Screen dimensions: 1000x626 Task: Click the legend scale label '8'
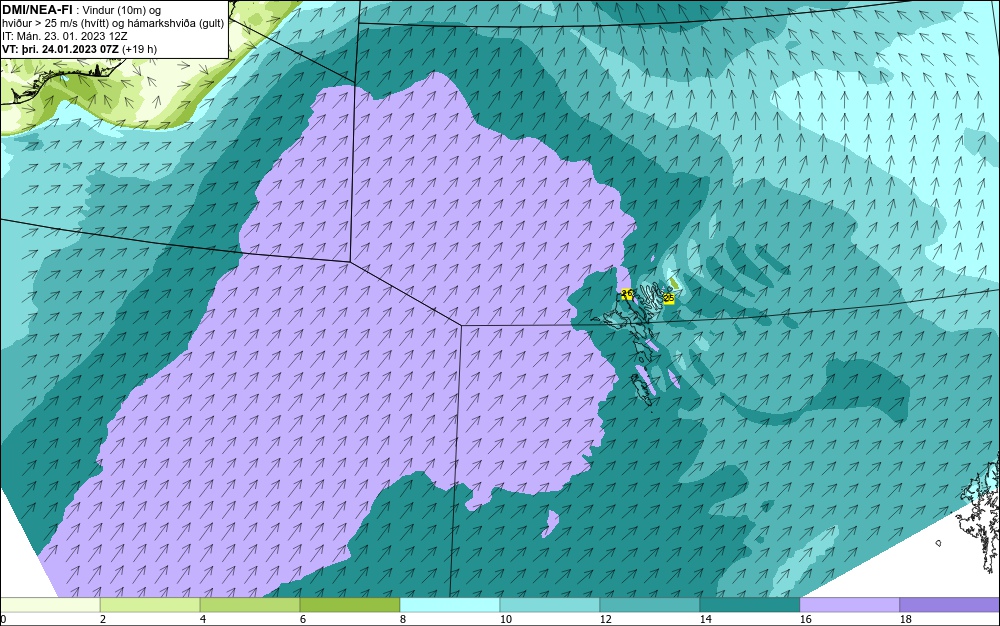(x=402, y=619)
